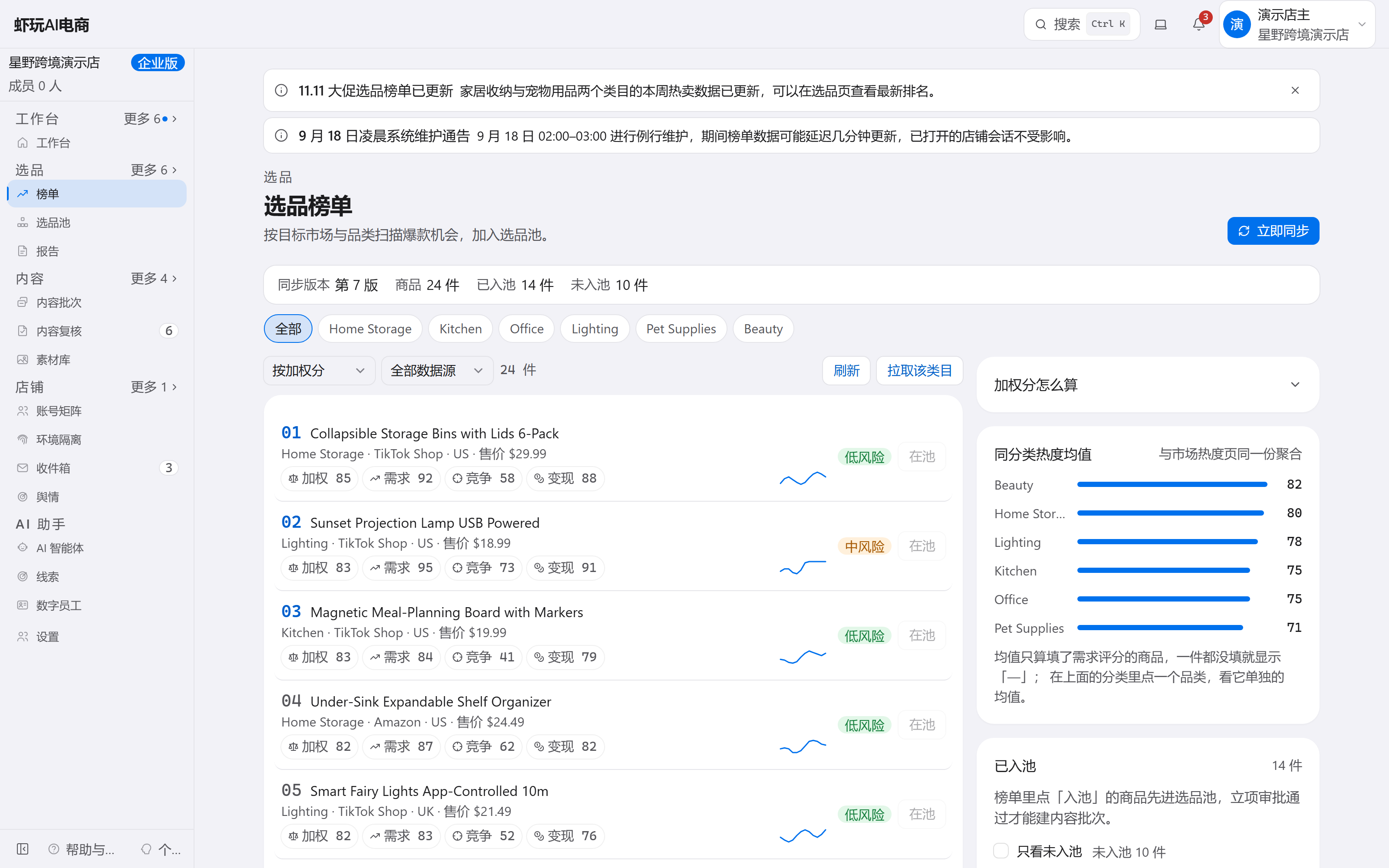
Task: Click the inbox tray icon in the header
Action: click(x=1161, y=24)
